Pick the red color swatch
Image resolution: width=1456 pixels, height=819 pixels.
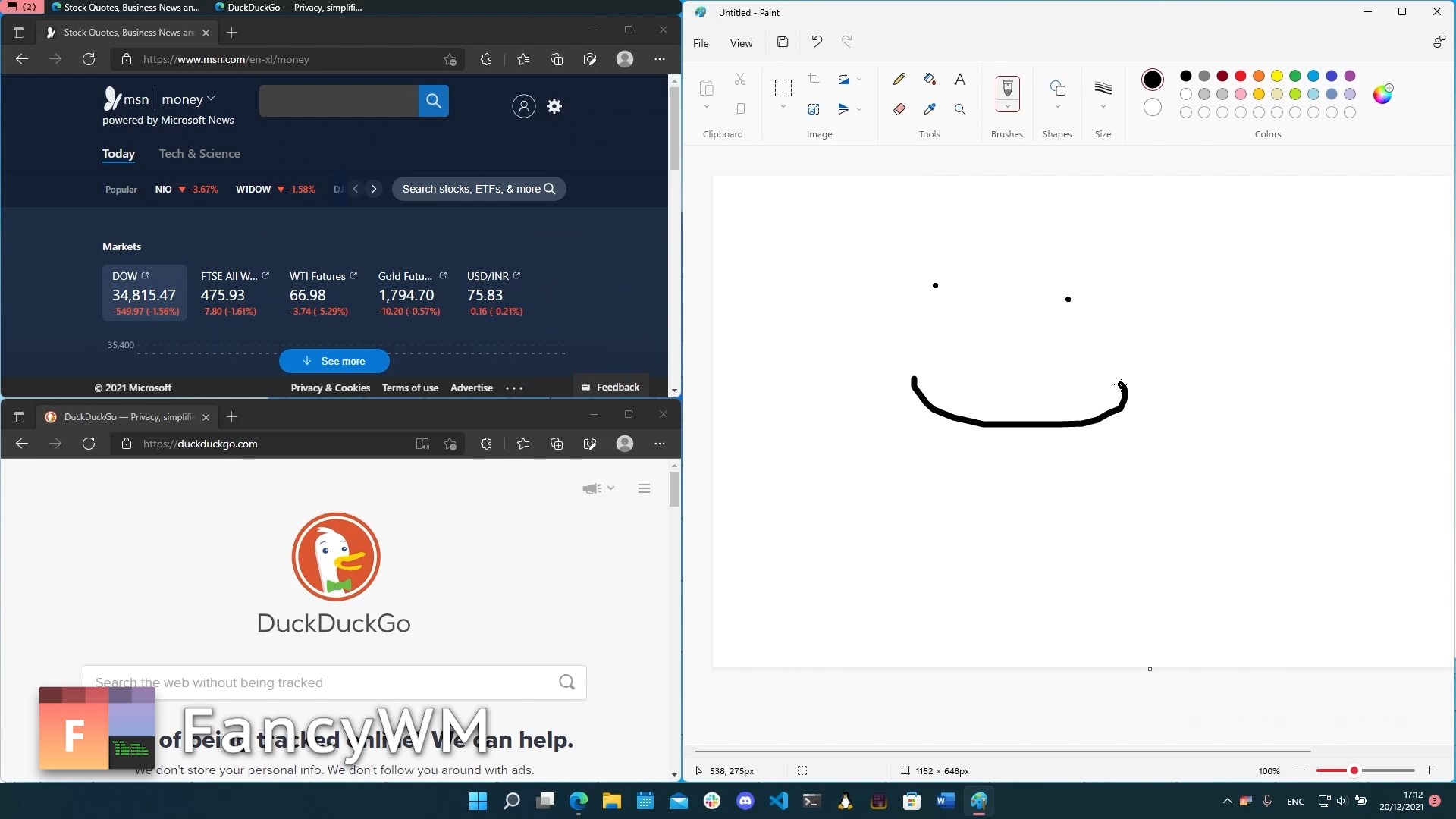[x=1241, y=76]
